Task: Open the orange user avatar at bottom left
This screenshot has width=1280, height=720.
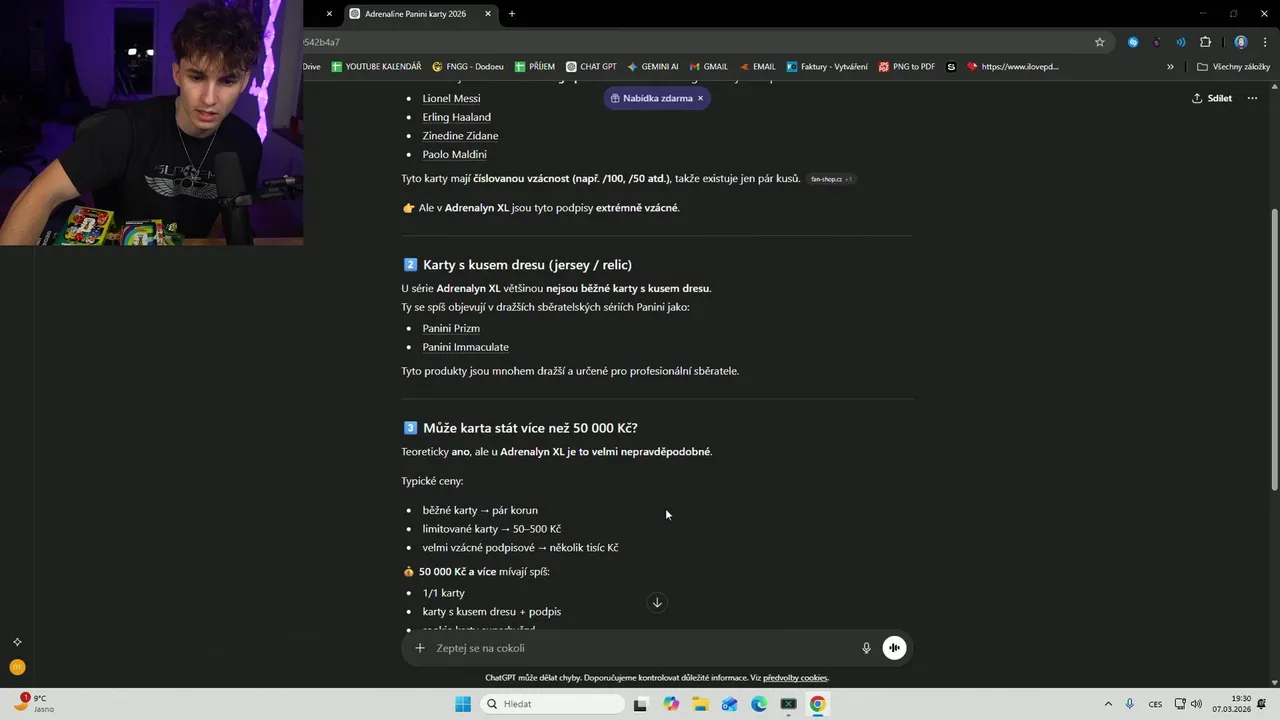Action: (17, 667)
